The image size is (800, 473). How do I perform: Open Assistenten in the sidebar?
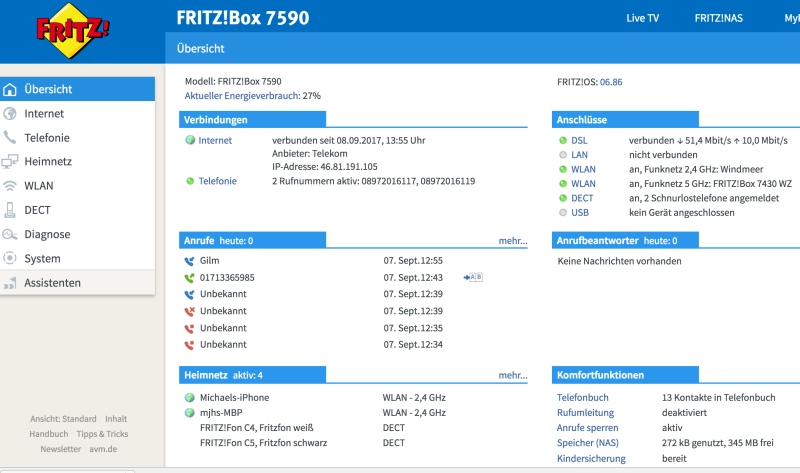pos(77,283)
